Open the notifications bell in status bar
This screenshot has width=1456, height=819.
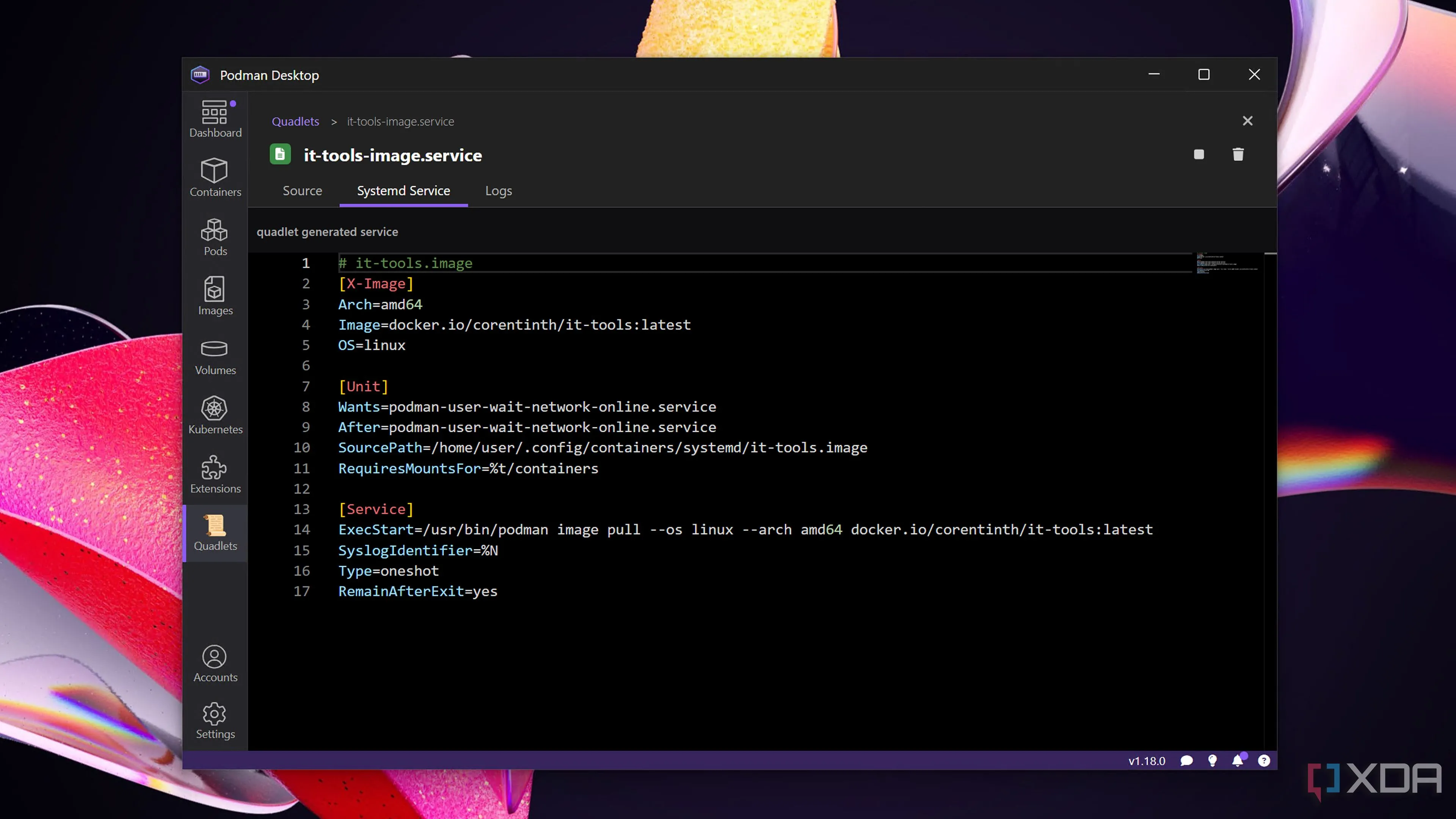1237,761
